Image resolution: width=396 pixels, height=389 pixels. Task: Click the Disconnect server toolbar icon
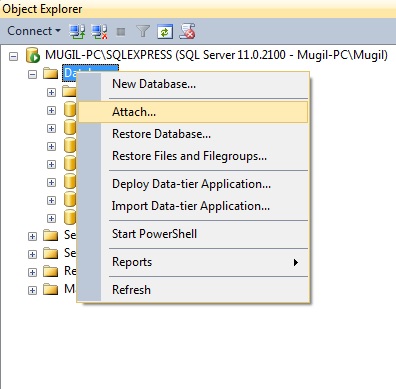(x=99, y=32)
